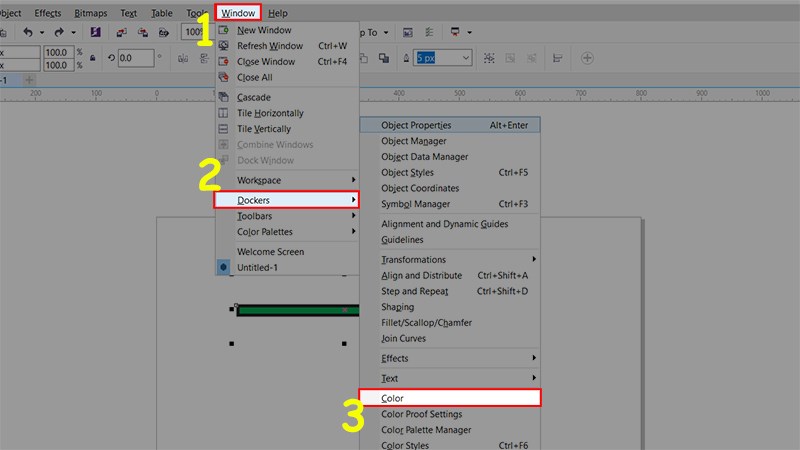Click the add page plus button
Viewport: 800px width, 450px height.
[x=29, y=80]
